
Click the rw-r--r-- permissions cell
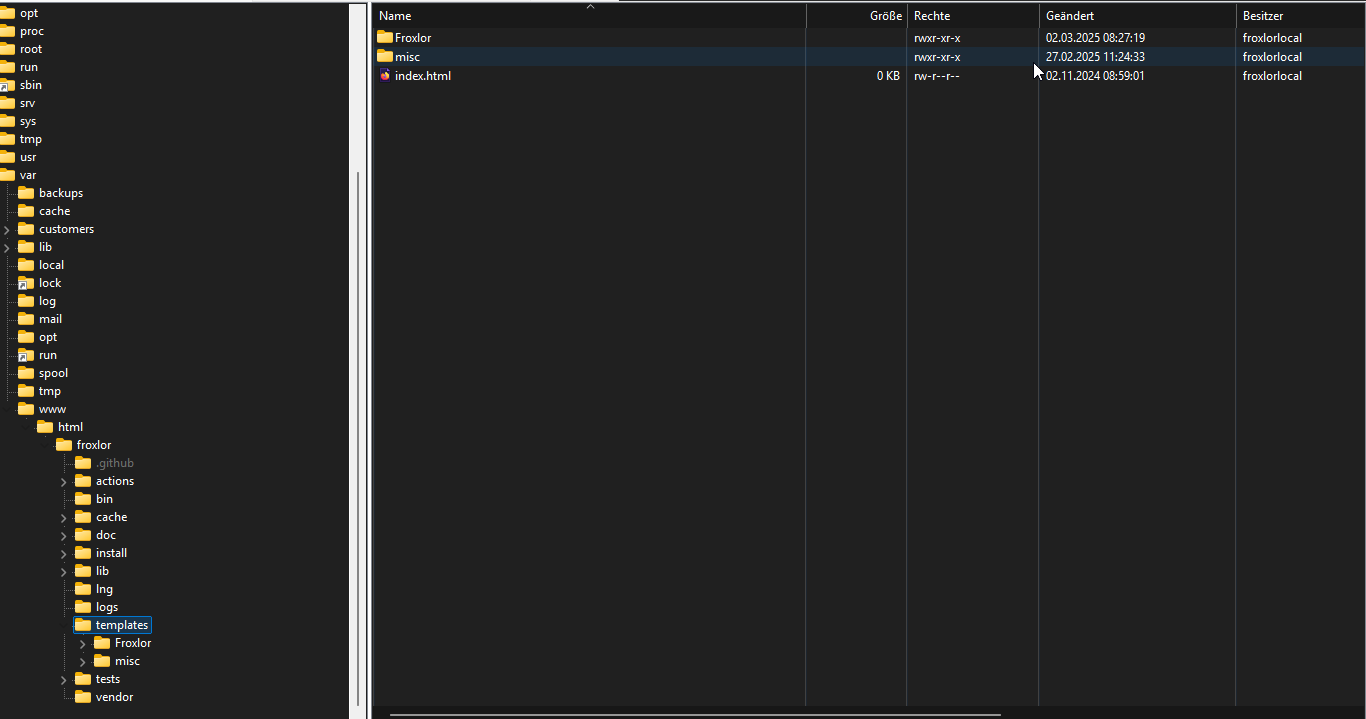[937, 76]
